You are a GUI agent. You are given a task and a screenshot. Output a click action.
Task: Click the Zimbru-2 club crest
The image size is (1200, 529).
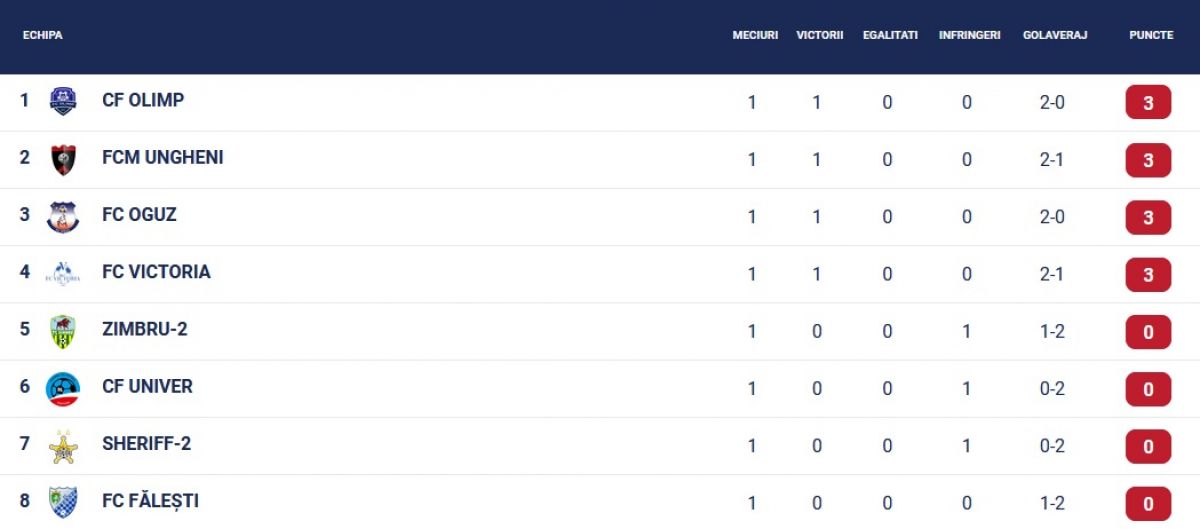[63, 331]
